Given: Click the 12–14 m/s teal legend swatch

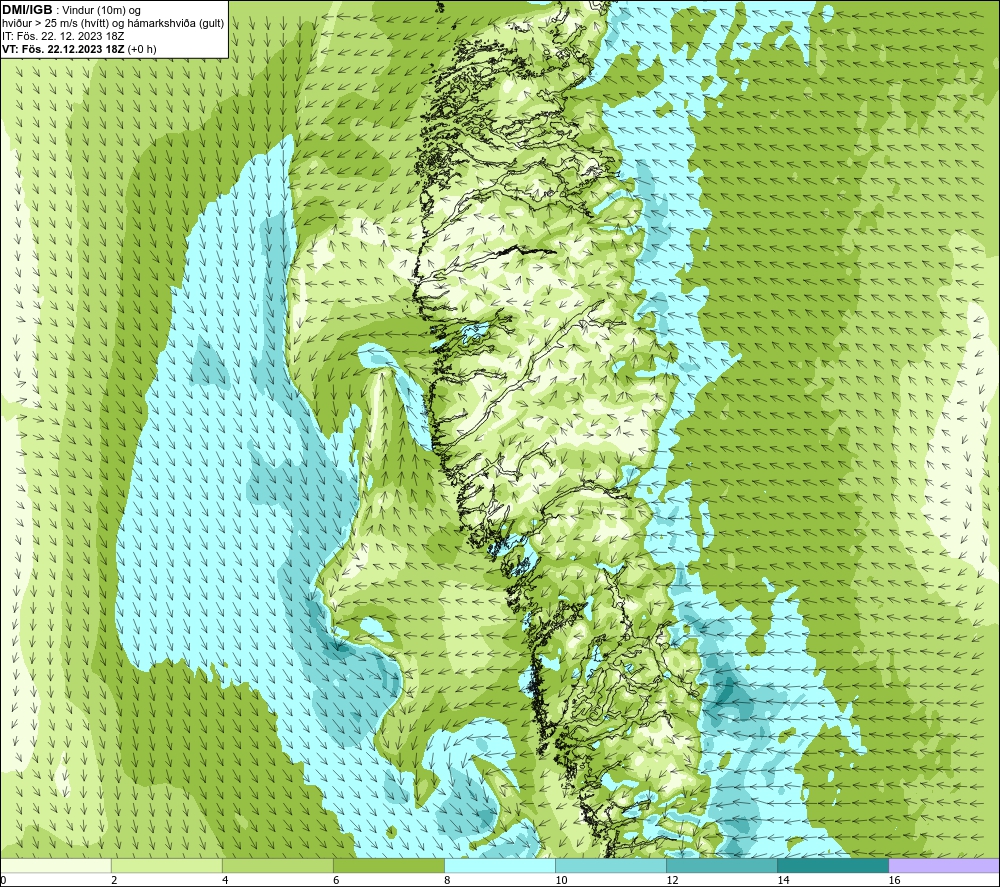Looking at the screenshot, I should coord(721,866).
